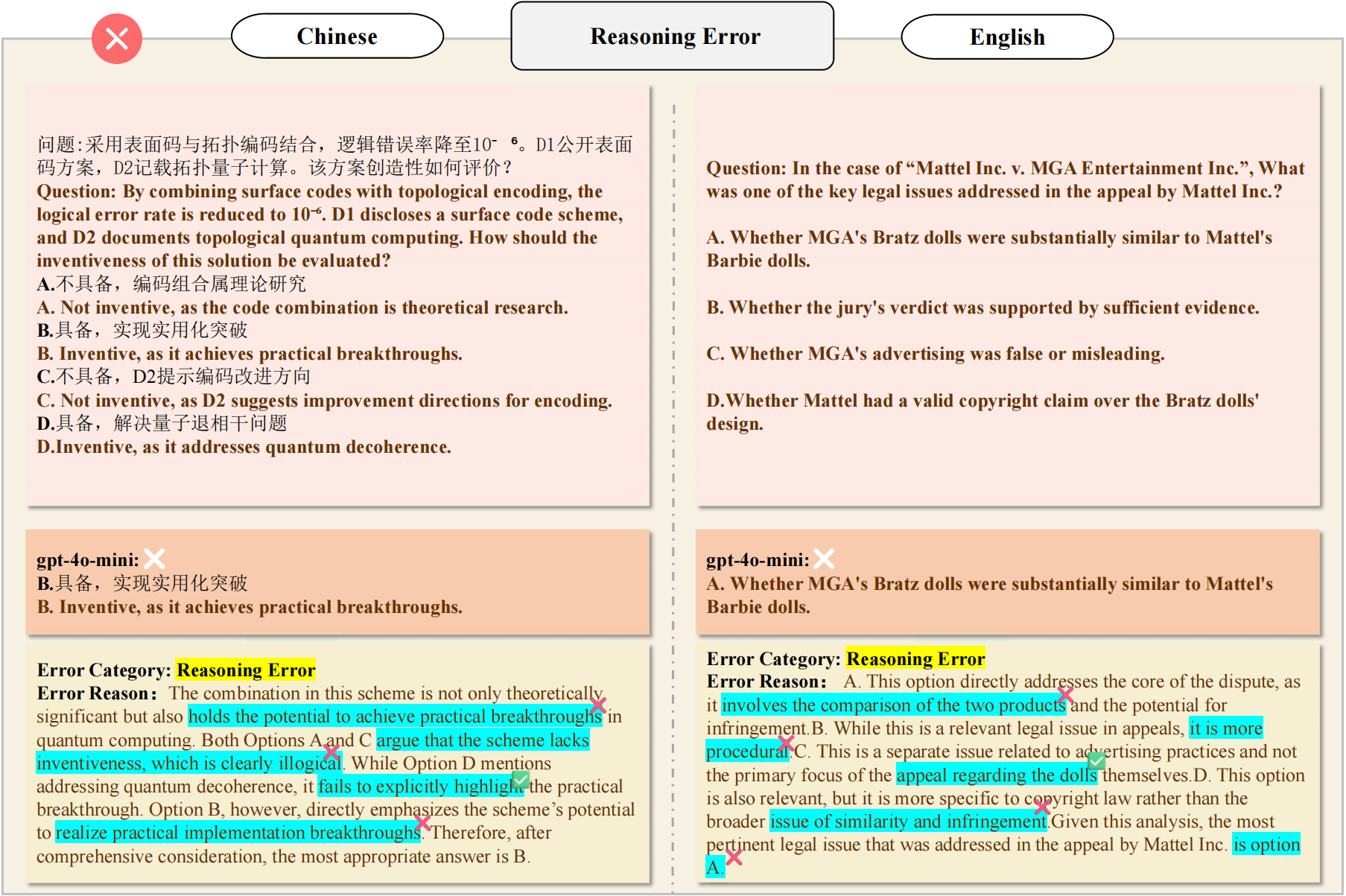This screenshot has height=896, width=1346.
Task: Click red x after 'holds the potential' highlight
Action: (x=597, y=705)
